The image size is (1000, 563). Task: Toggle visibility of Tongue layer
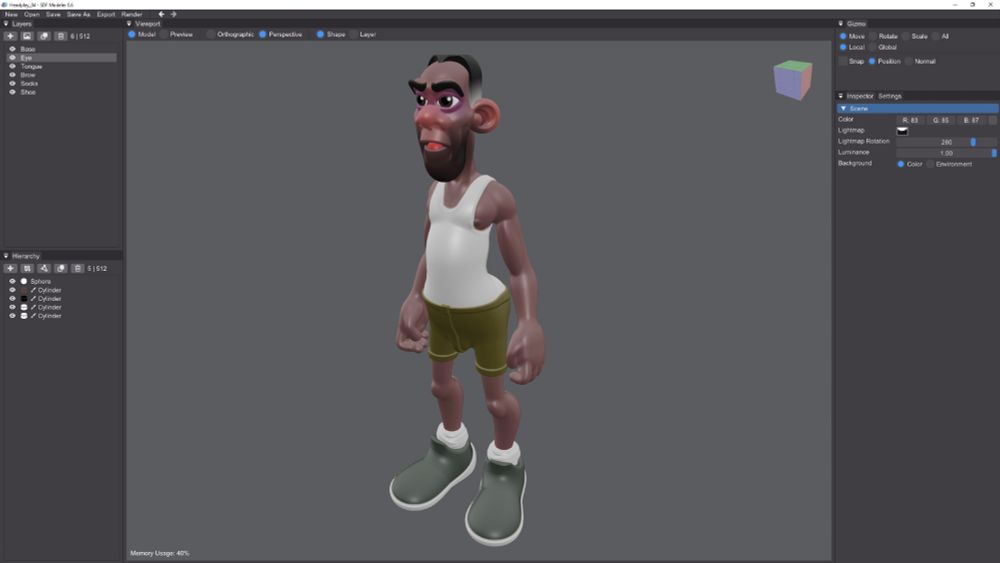(x=12, y=66)
